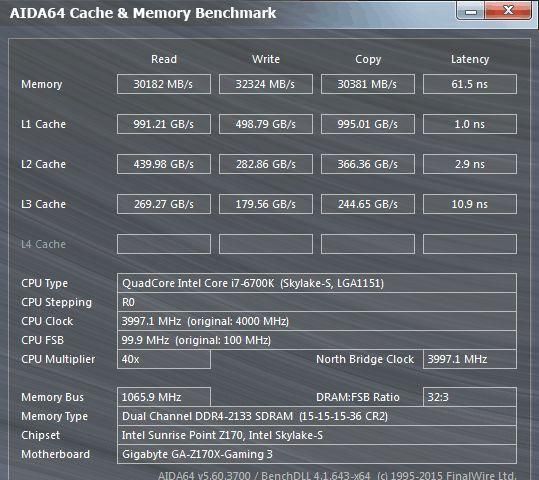
Task: Click the Memory Latency value 61.5 ns
Action: coord(470,84)
